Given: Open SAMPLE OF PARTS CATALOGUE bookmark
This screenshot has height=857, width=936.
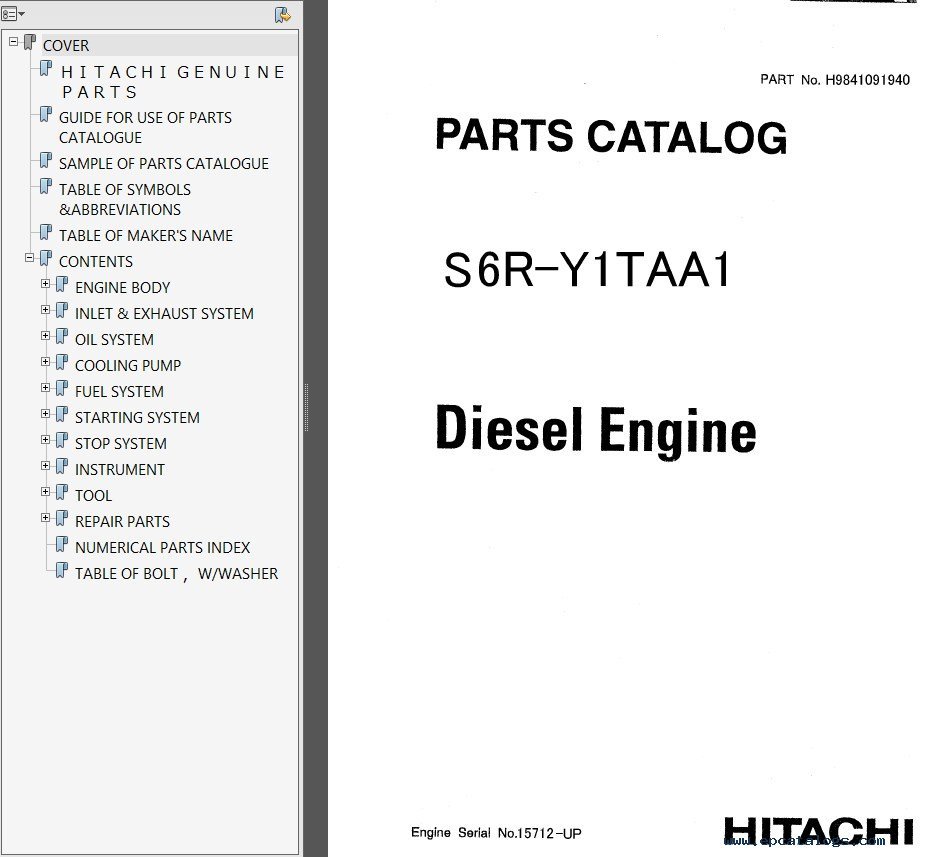Looking at the screenshot, I should coord(164,164).
